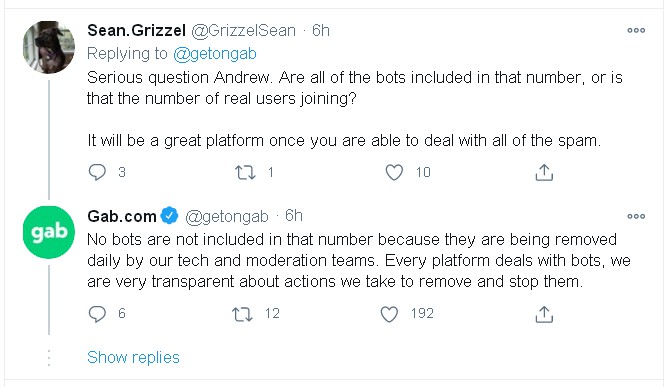
Task: Share Sean.Grizzel's tweet
Action: (x=544, y=173)
